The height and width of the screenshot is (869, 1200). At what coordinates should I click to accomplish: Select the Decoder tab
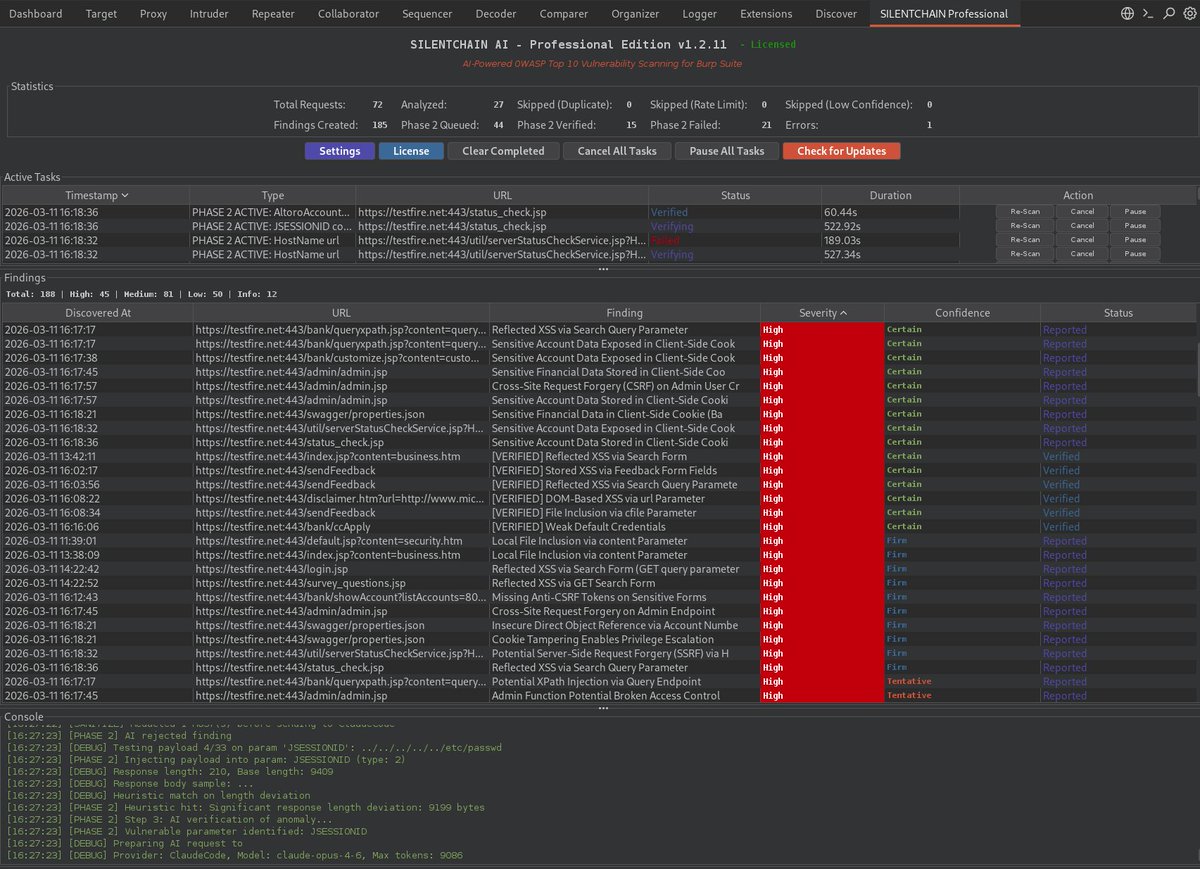(496, 14)
